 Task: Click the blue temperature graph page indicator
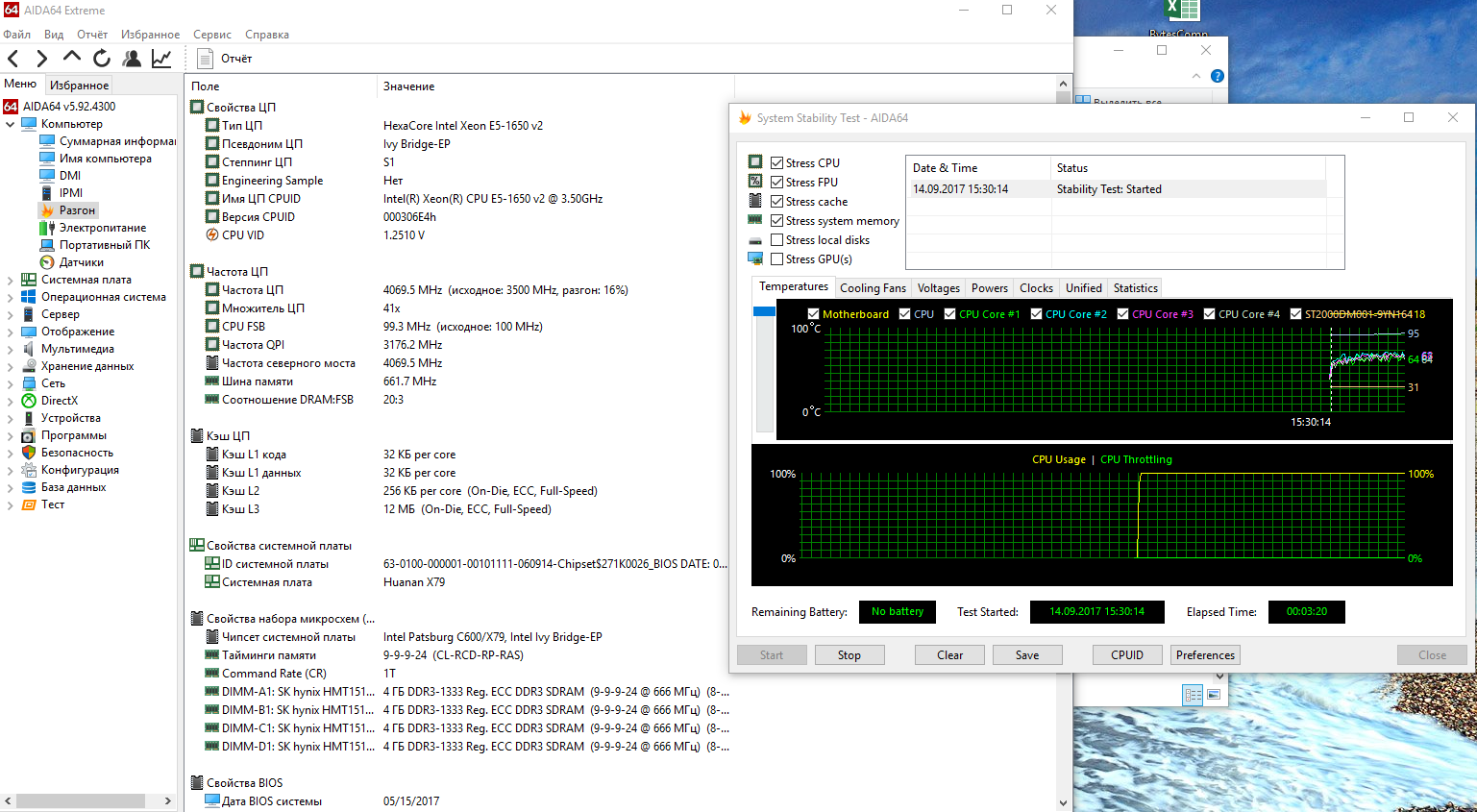tap(765, 311)
